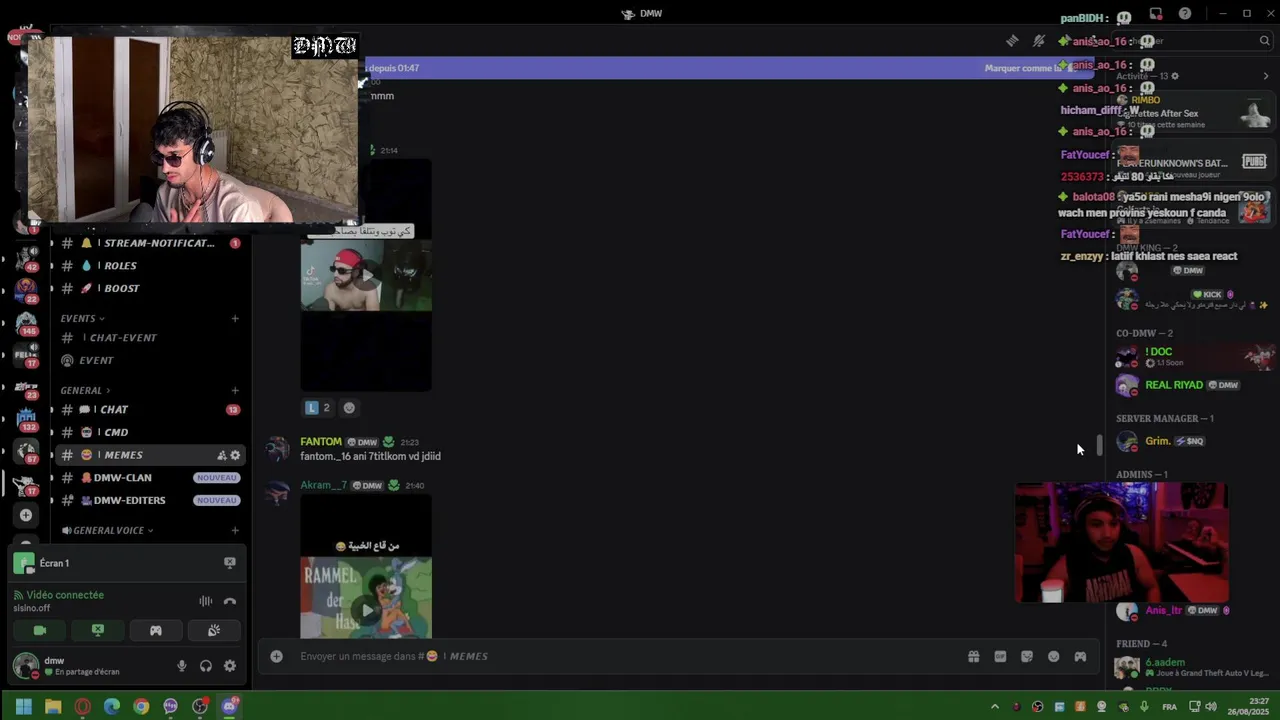The width and height of the screenshot is (1280, 720).
Task: Open member 6.aadem in the member list
Action: click(x=1192, y=667)
